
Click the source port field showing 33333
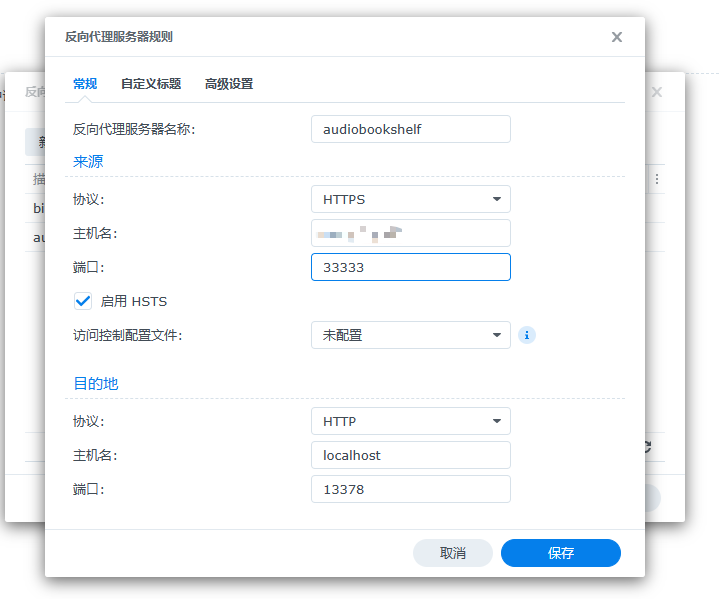[x=410, y=267]
